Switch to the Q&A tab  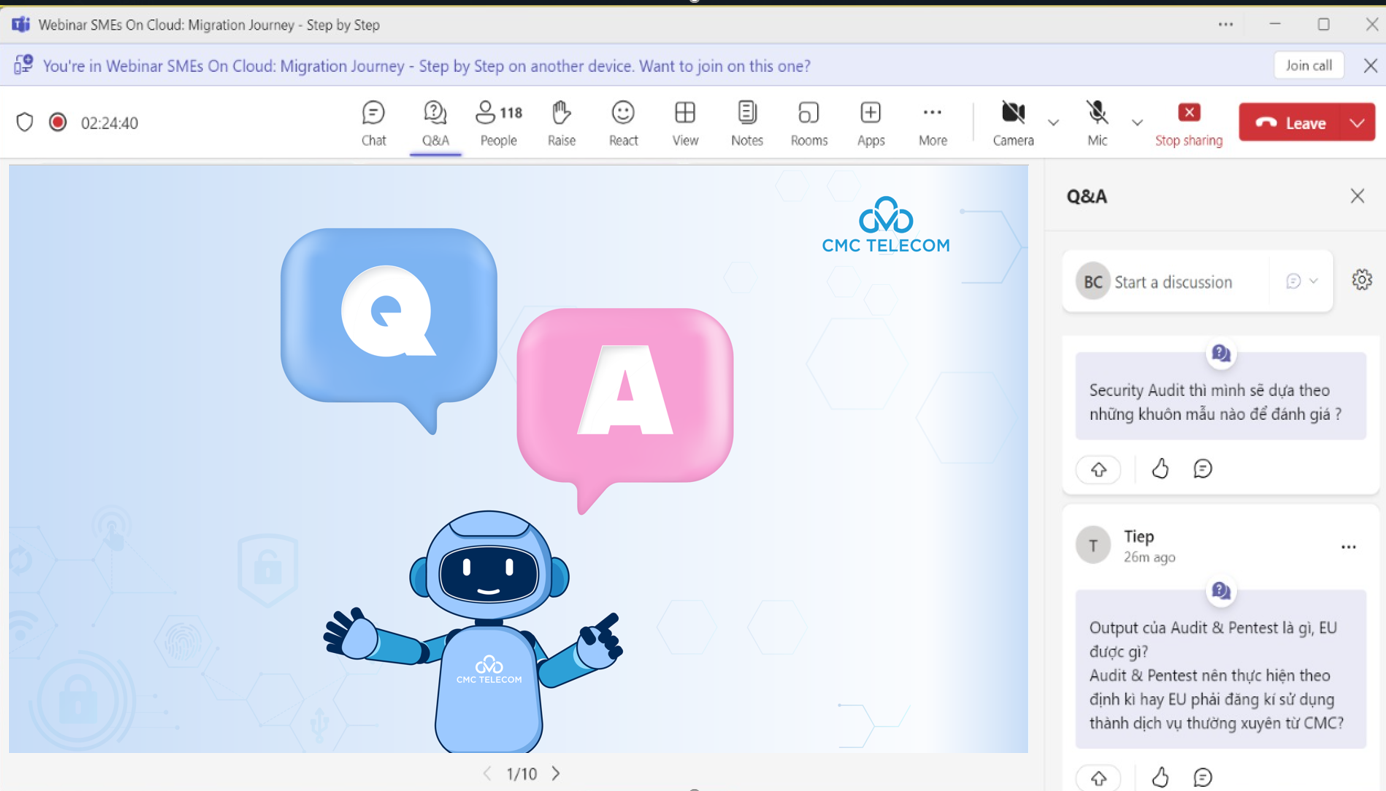(x=435, y=123)
